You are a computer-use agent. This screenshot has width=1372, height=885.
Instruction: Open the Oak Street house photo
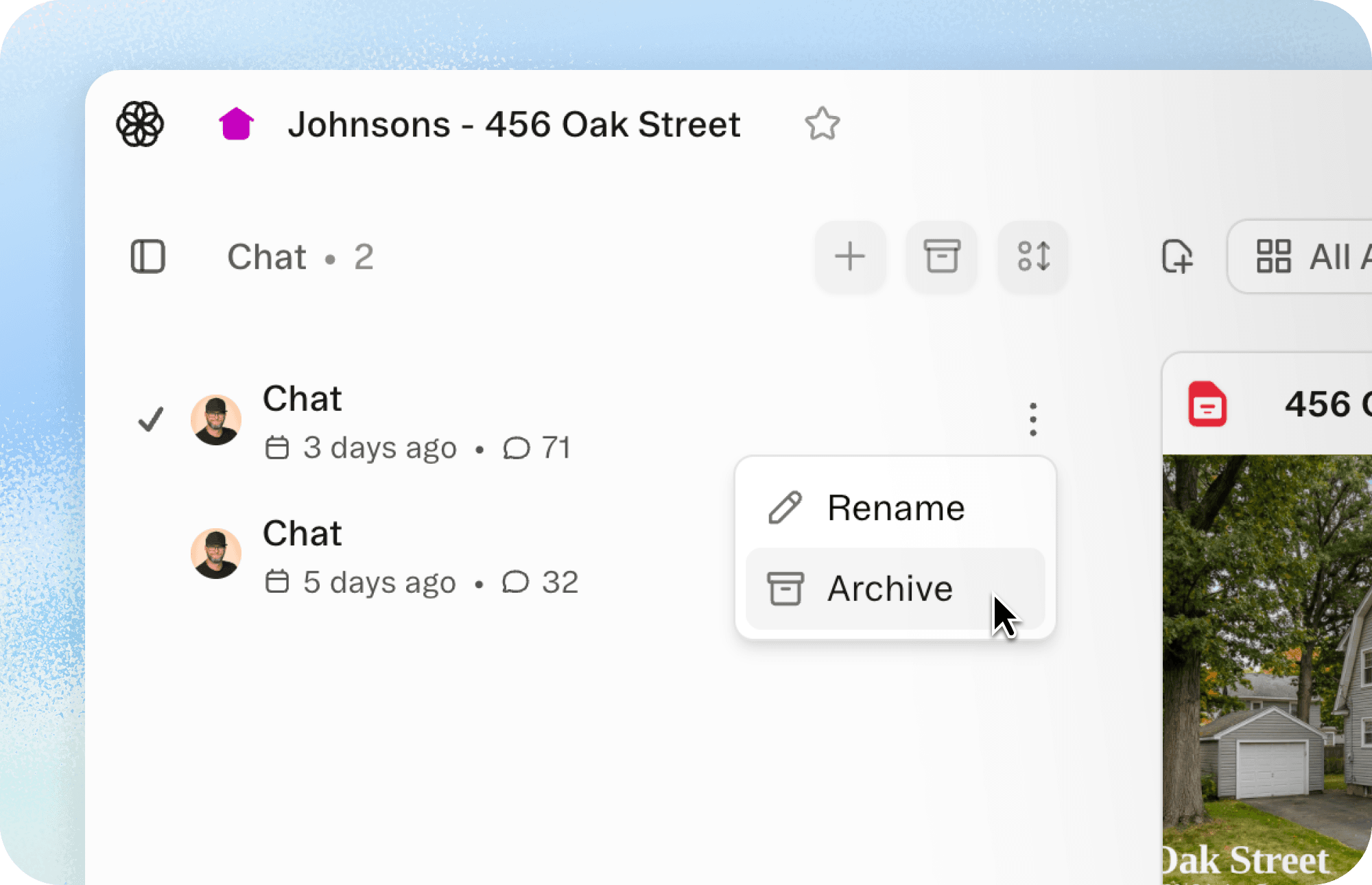1266,659
